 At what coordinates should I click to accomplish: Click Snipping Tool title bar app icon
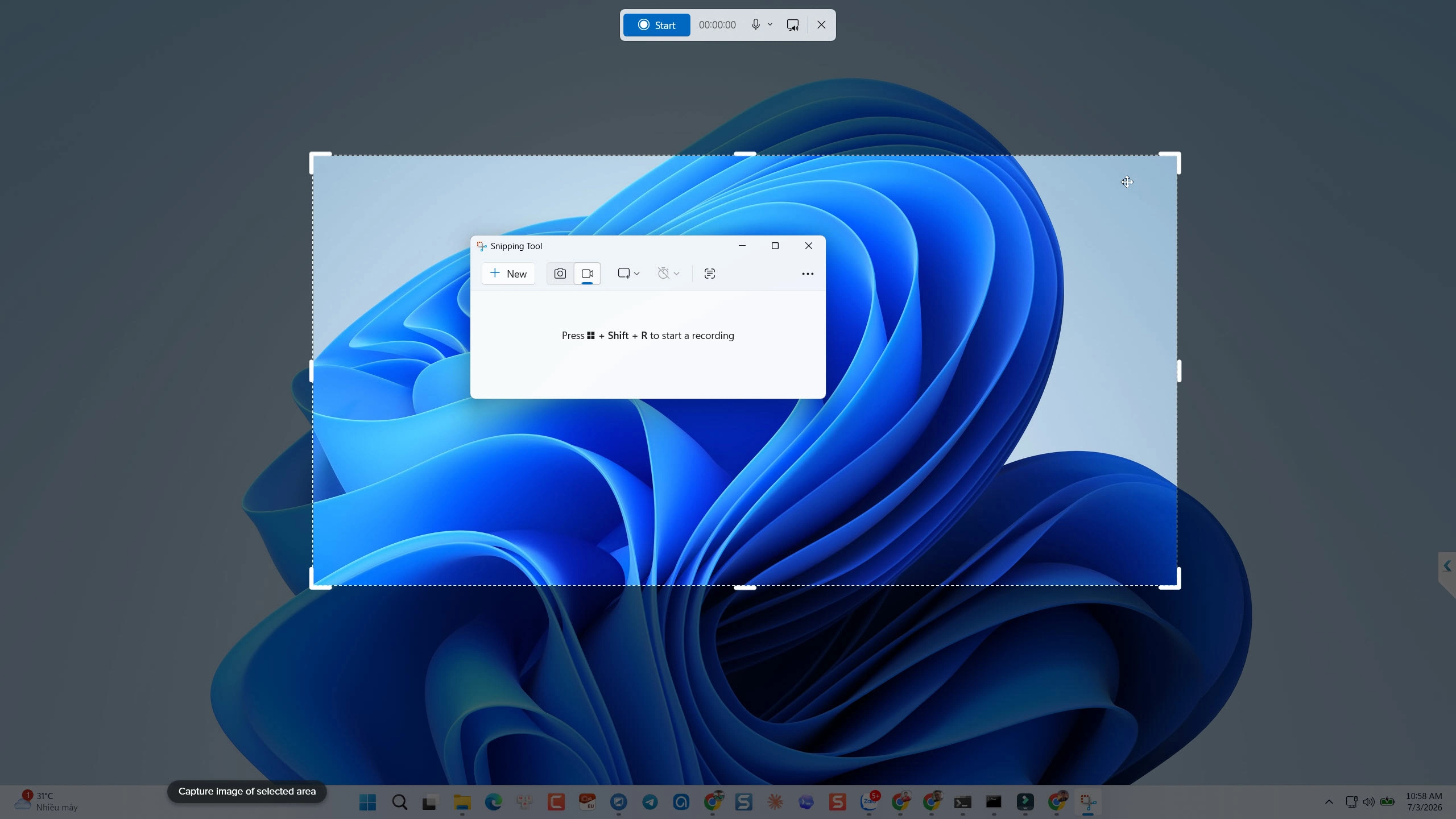click(x=481, y=246)
